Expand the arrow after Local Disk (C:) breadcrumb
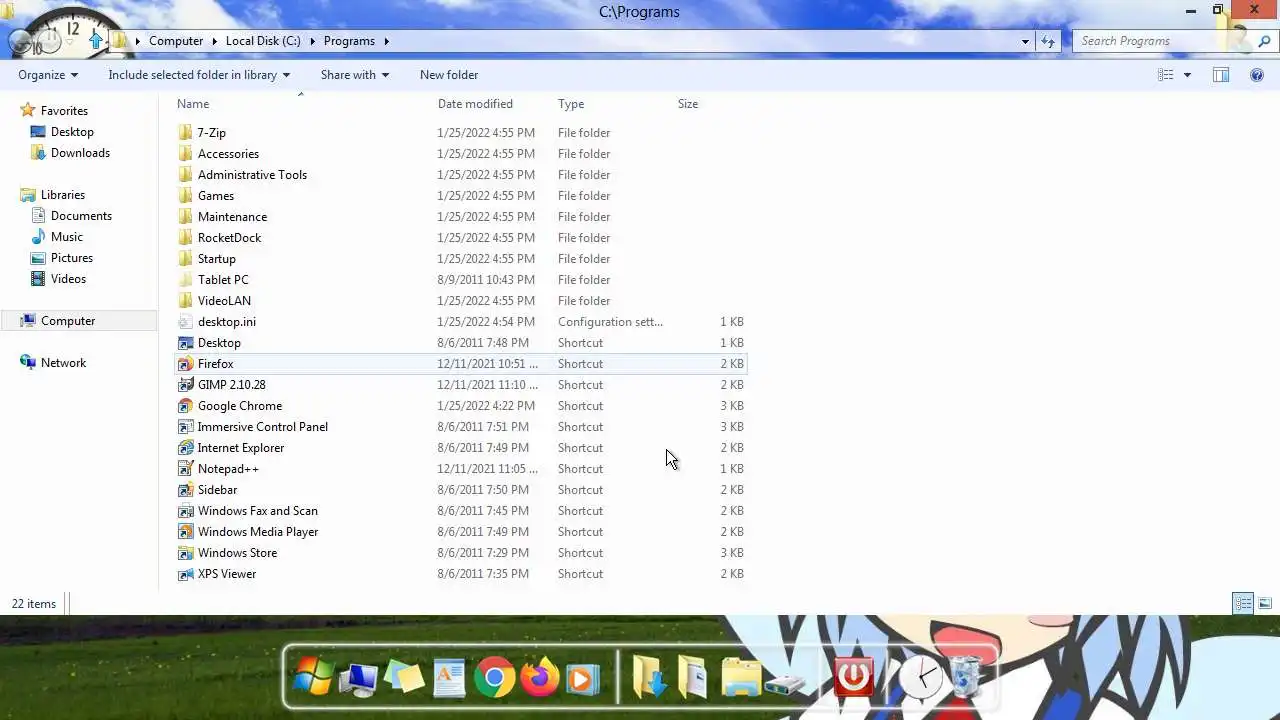 point(312,41)
